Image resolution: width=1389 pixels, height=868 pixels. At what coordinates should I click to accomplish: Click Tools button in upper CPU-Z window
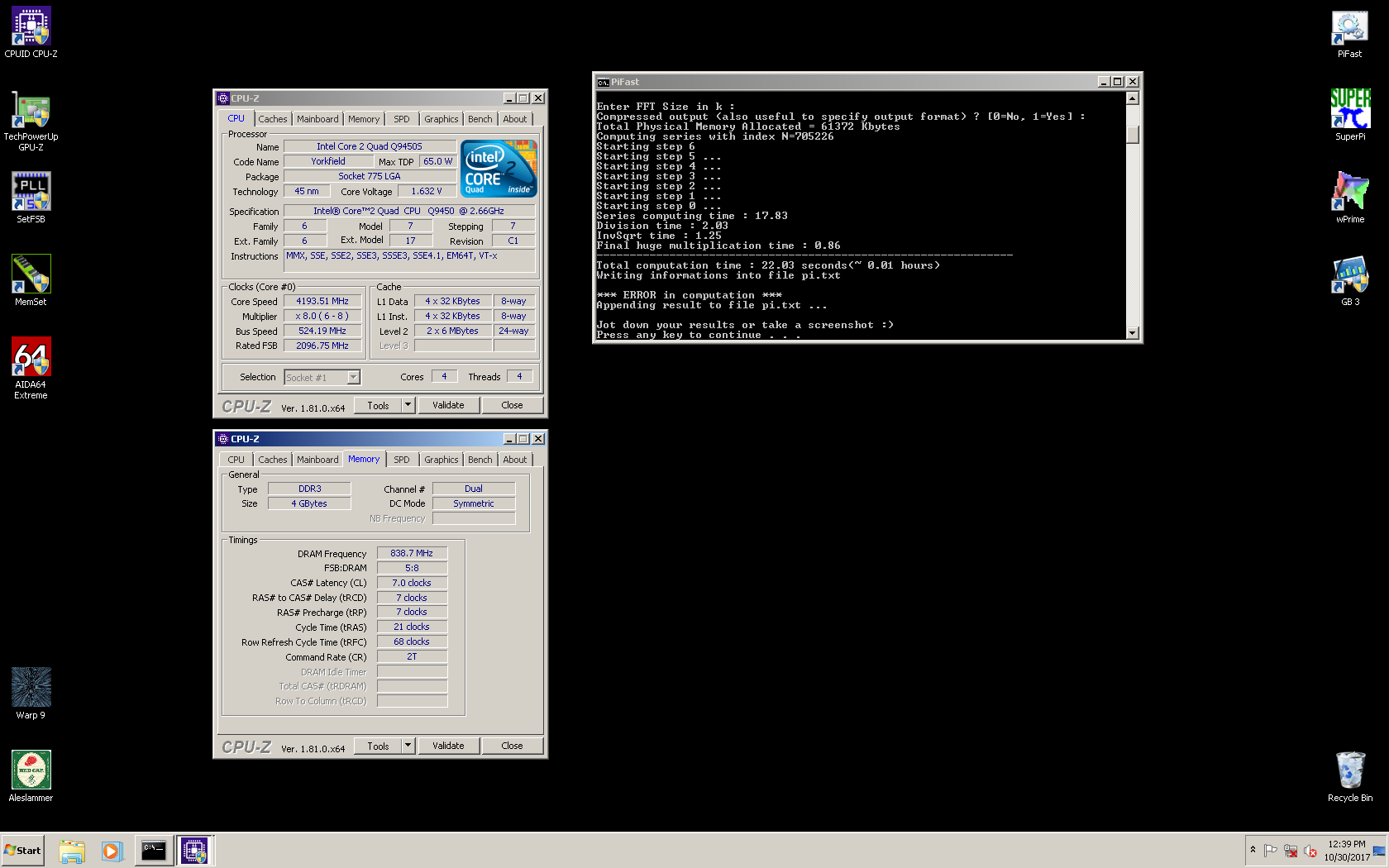point(378,405)
